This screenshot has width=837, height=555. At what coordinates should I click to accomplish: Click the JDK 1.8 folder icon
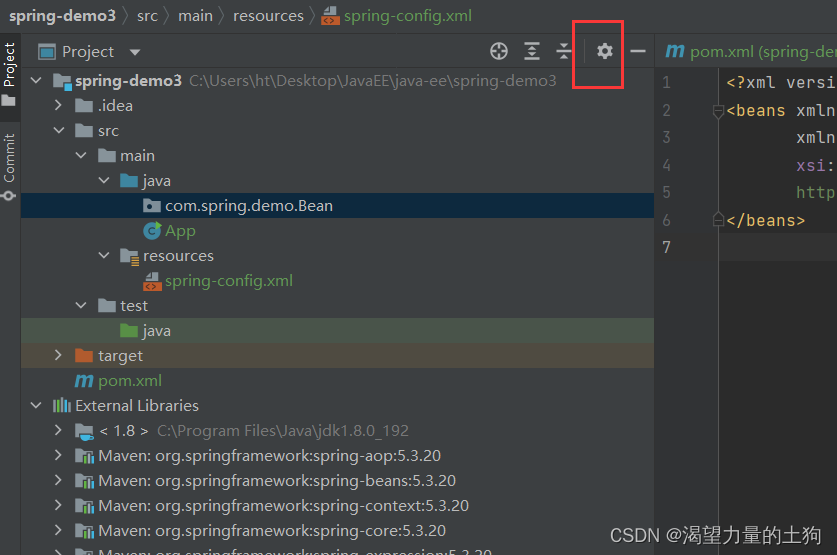[x=84, y=431]
